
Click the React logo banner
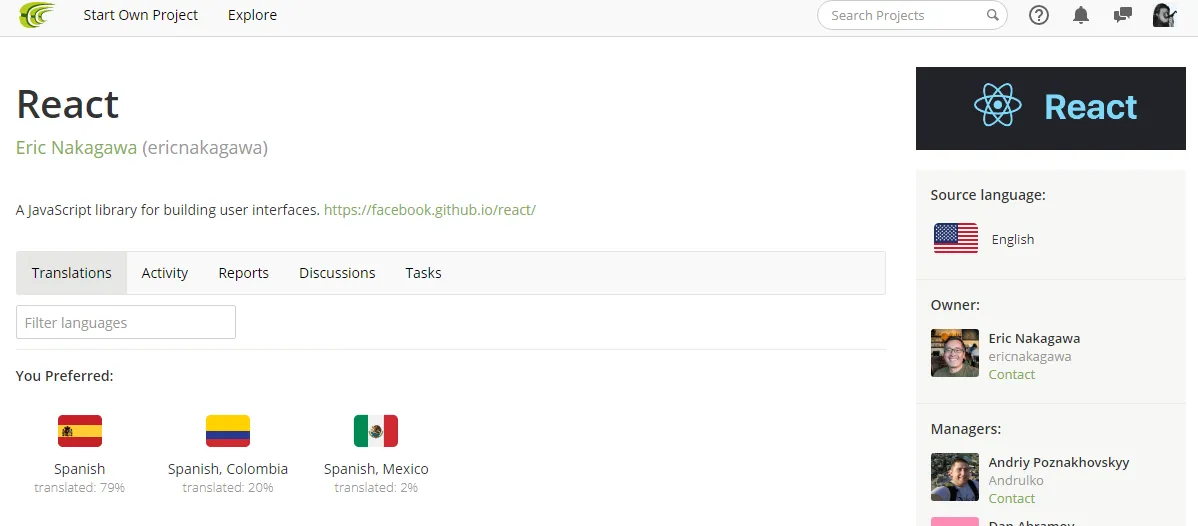[x=1051, y=109]
